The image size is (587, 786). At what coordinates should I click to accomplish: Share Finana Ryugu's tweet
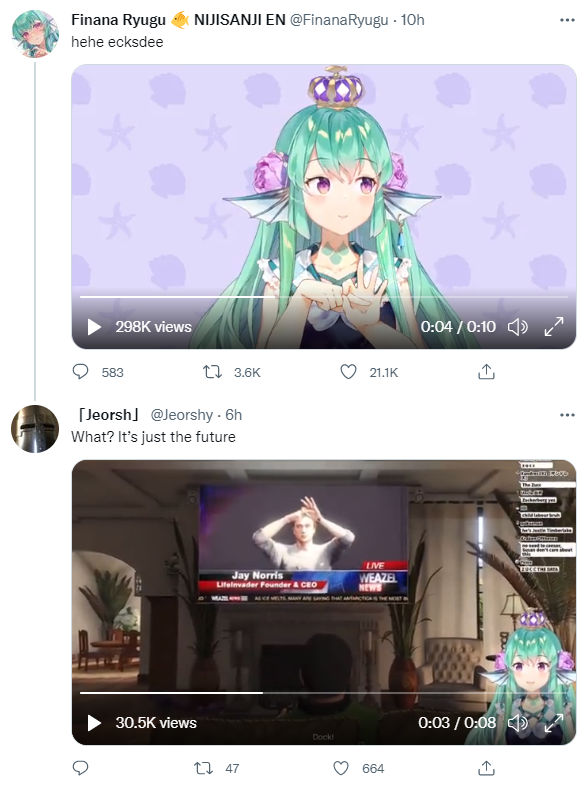[486, 371]
